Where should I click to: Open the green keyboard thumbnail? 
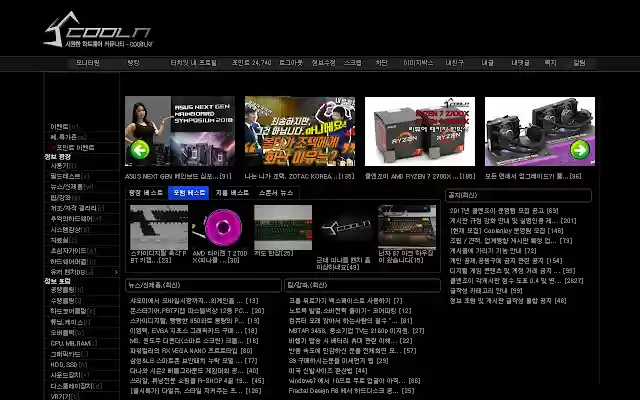point(283,227)
